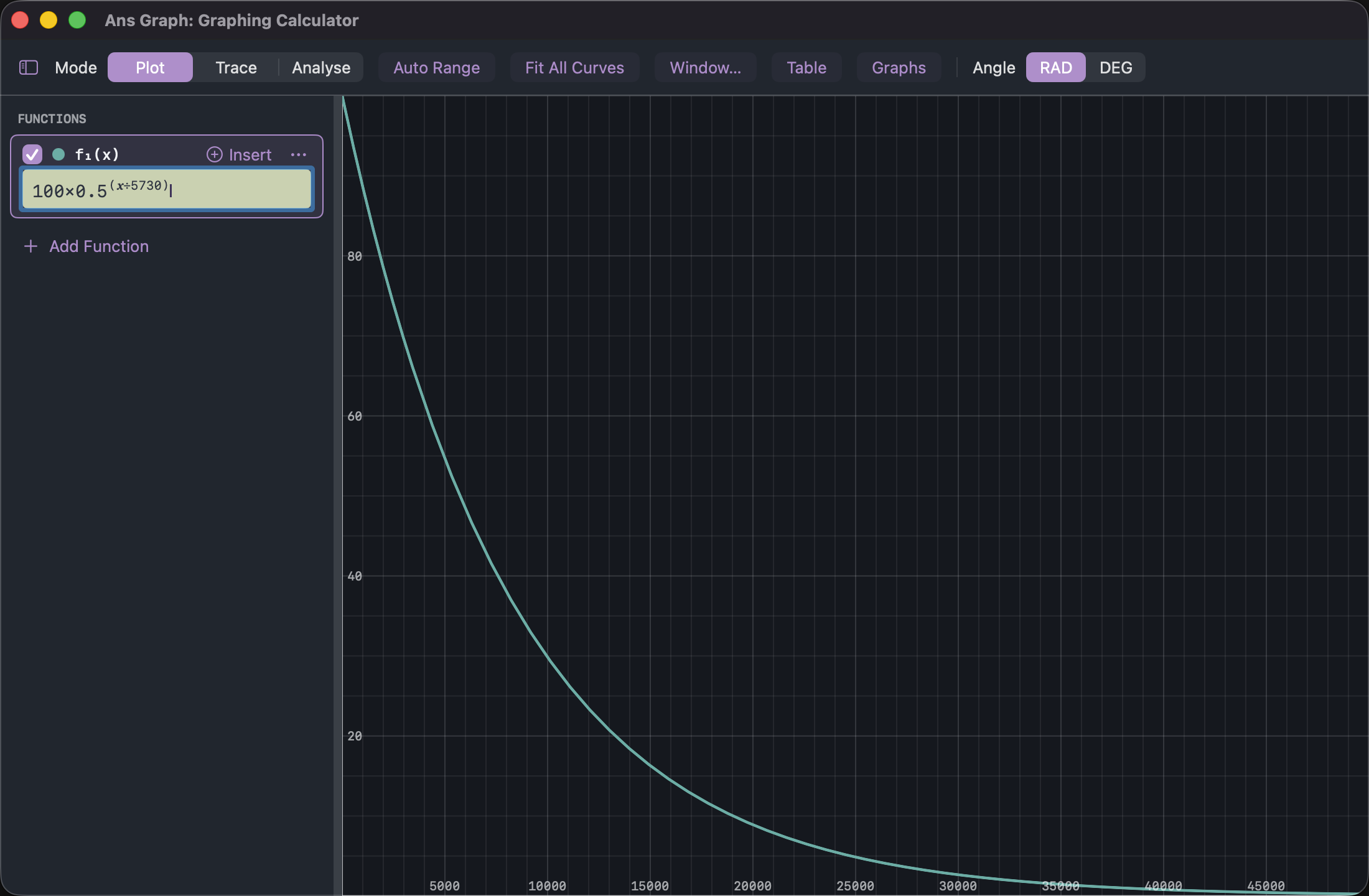Toggle the sidebar panel icon

[x=29, y=67]
